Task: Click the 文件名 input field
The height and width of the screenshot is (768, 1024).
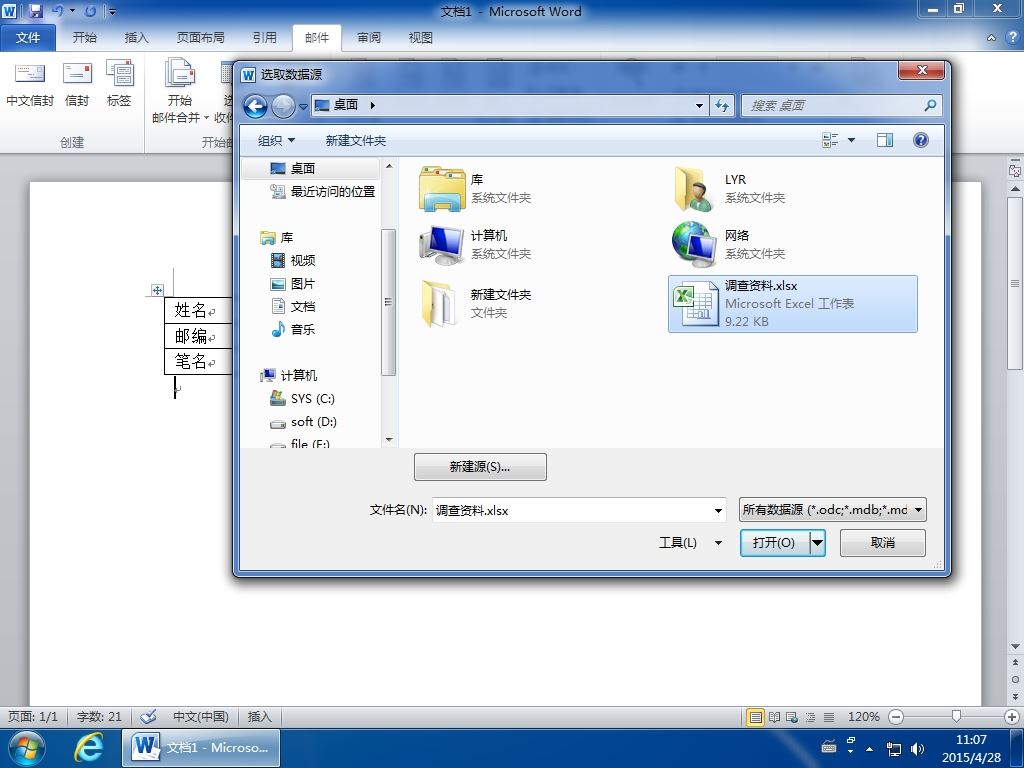Action: tap(572, 510)
